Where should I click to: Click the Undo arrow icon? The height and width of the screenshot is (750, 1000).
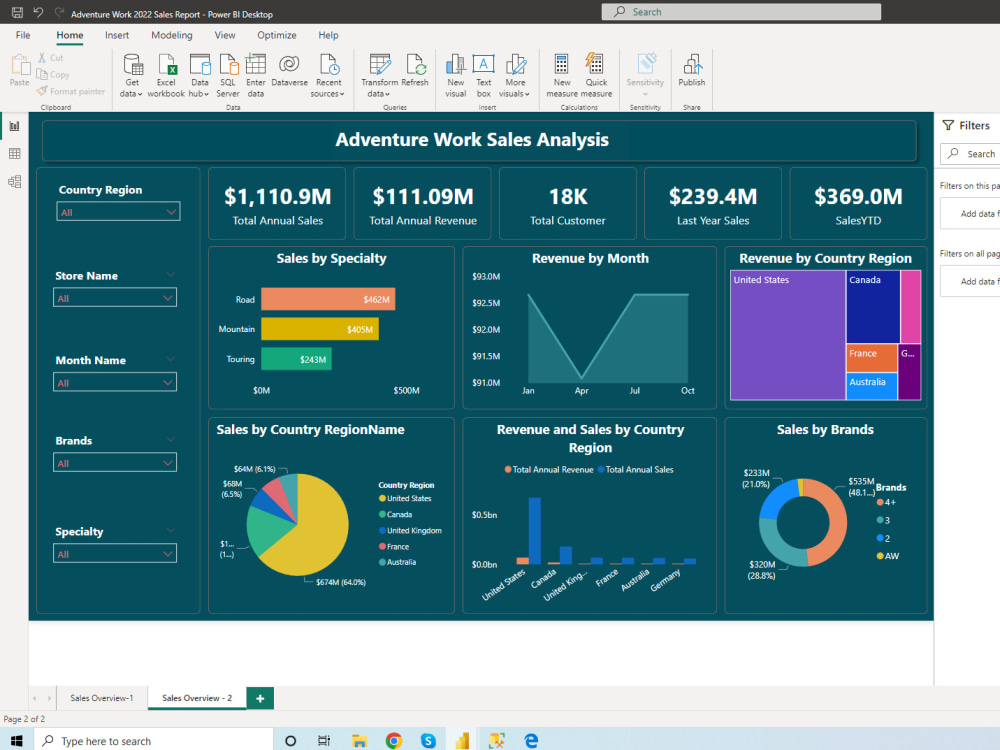tap(38, 12)
